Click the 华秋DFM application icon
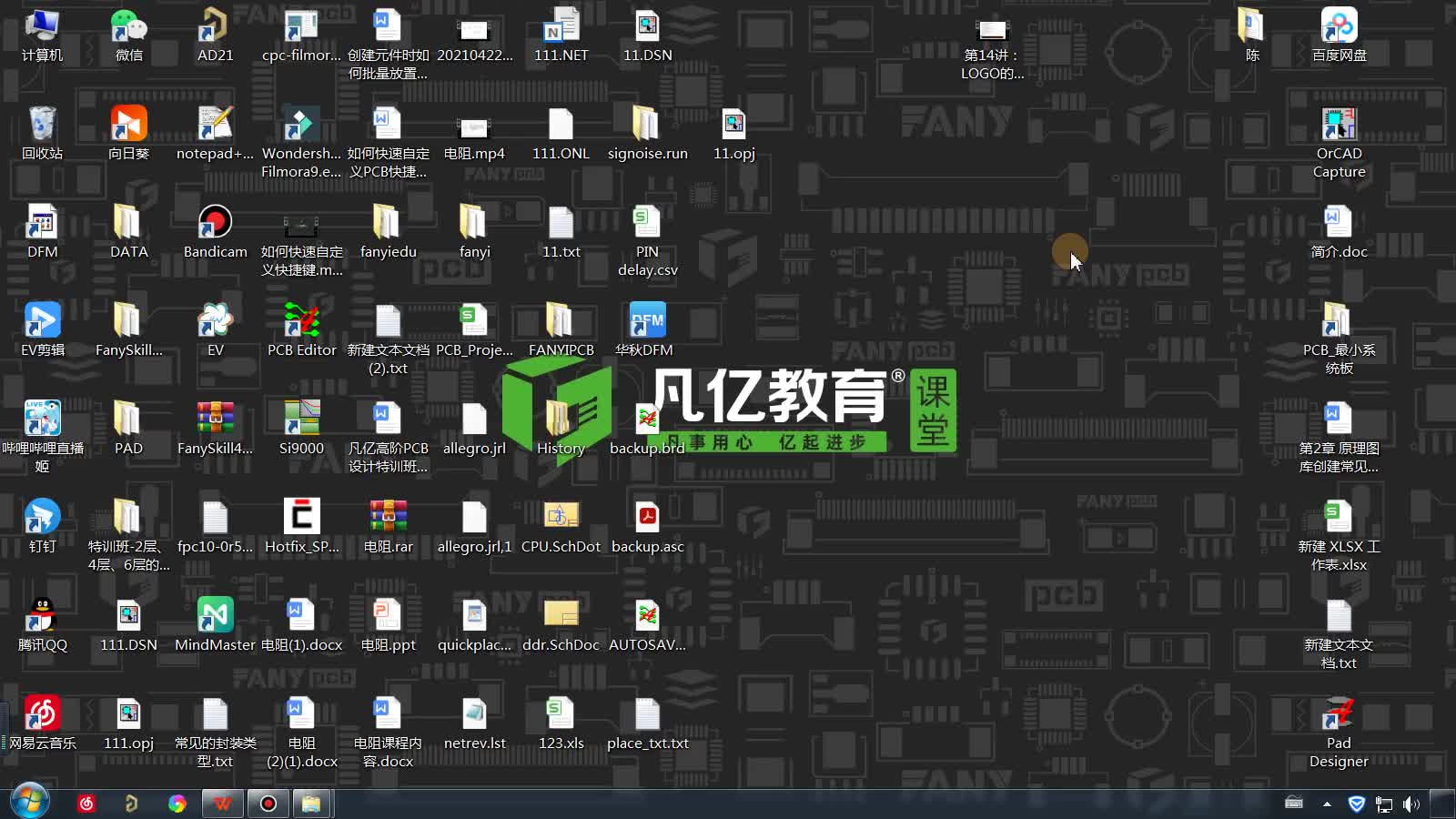Screen dimensions: 1456x819 pyautogui.click(x=647, y=322)
